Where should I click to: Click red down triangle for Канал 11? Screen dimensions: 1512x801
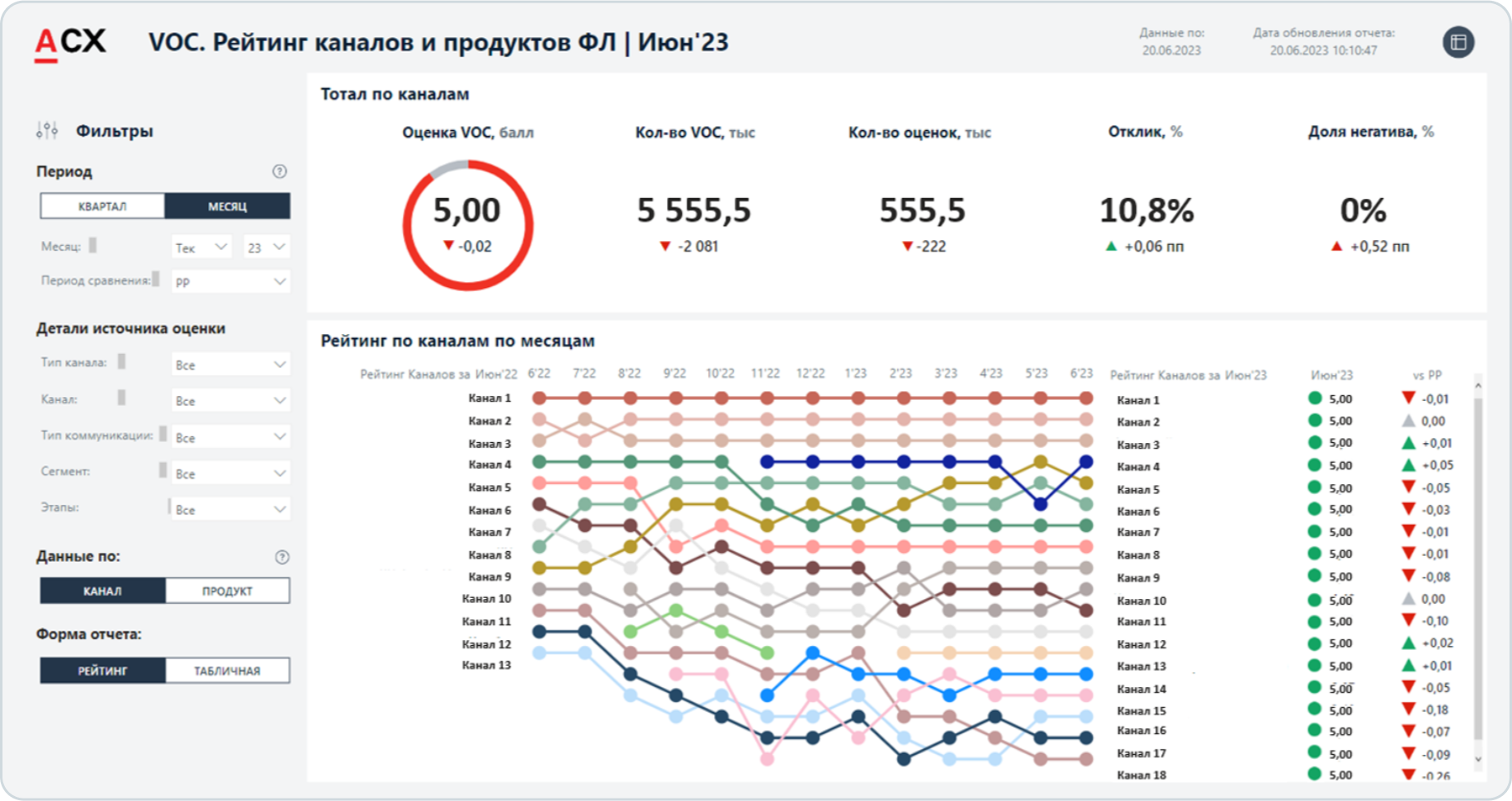pos(1409,620)
